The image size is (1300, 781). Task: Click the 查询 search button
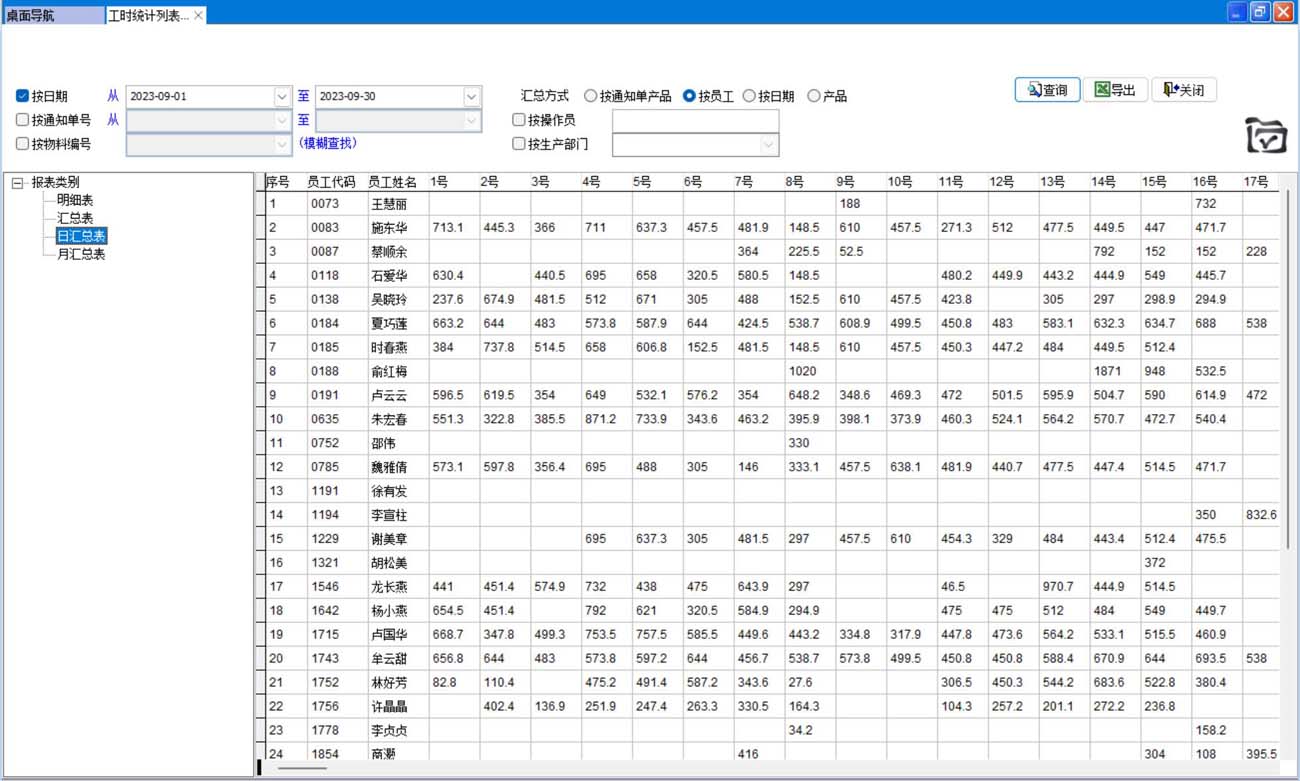(x=1047, y=90)
